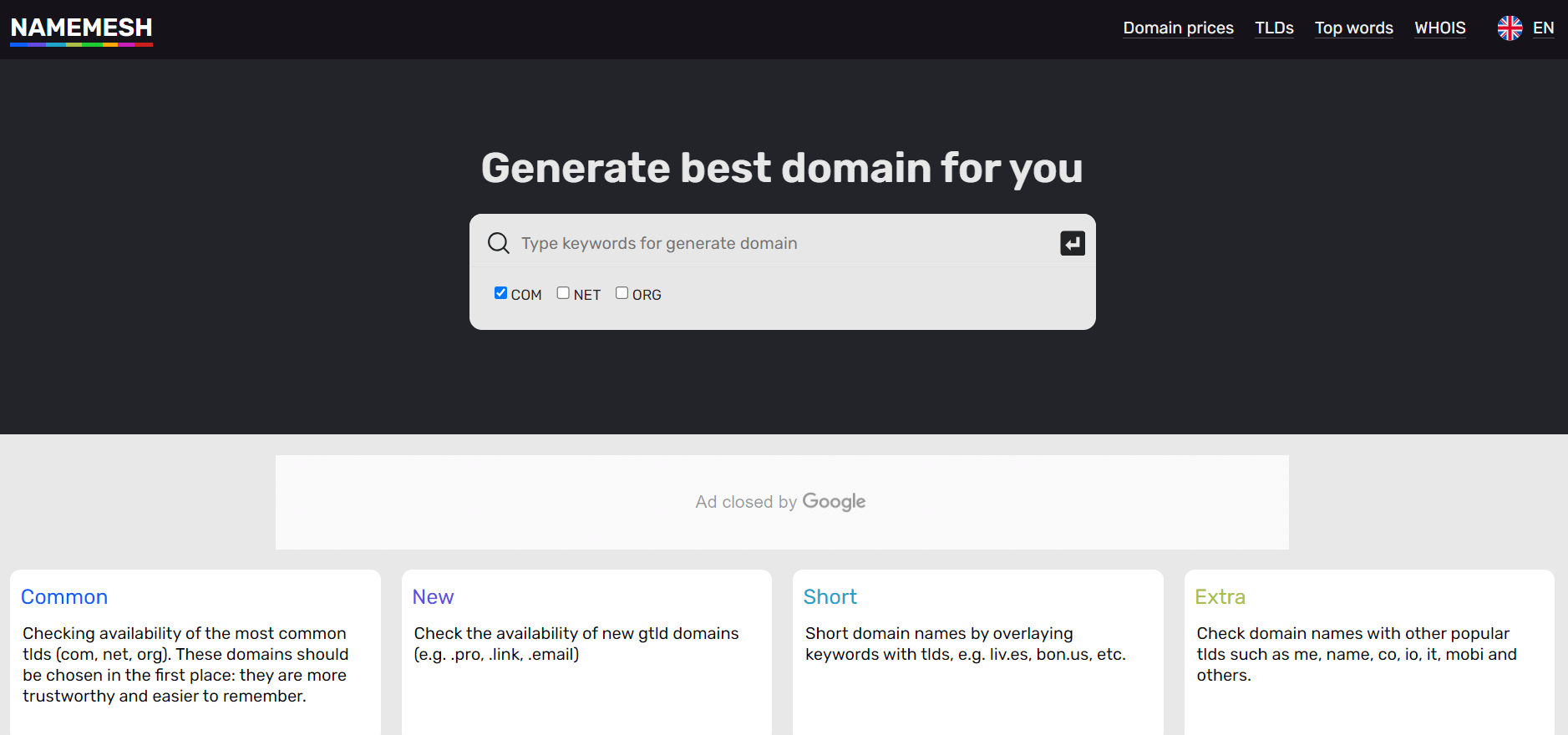Enable the NET checkbox

tap(563, 293)
